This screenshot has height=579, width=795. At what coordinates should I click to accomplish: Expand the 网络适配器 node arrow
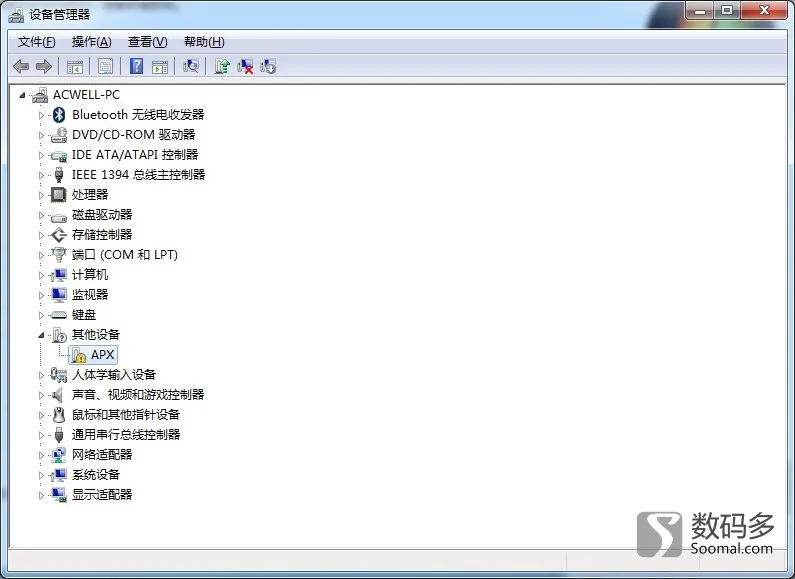click(41, 455)
